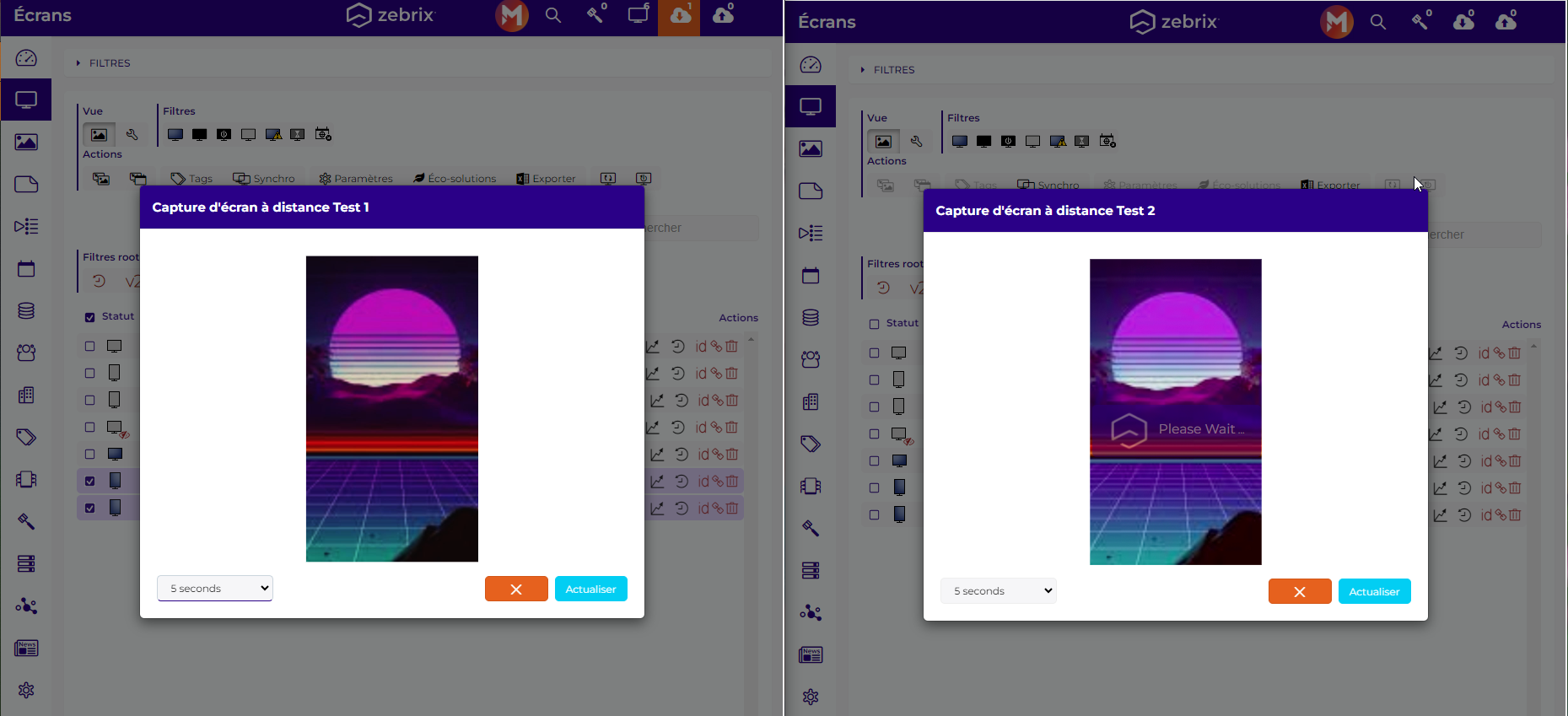Click the search magnifier in right window top bar
Viewport: 1568px width, 716px height.
tap(1378, 22)
